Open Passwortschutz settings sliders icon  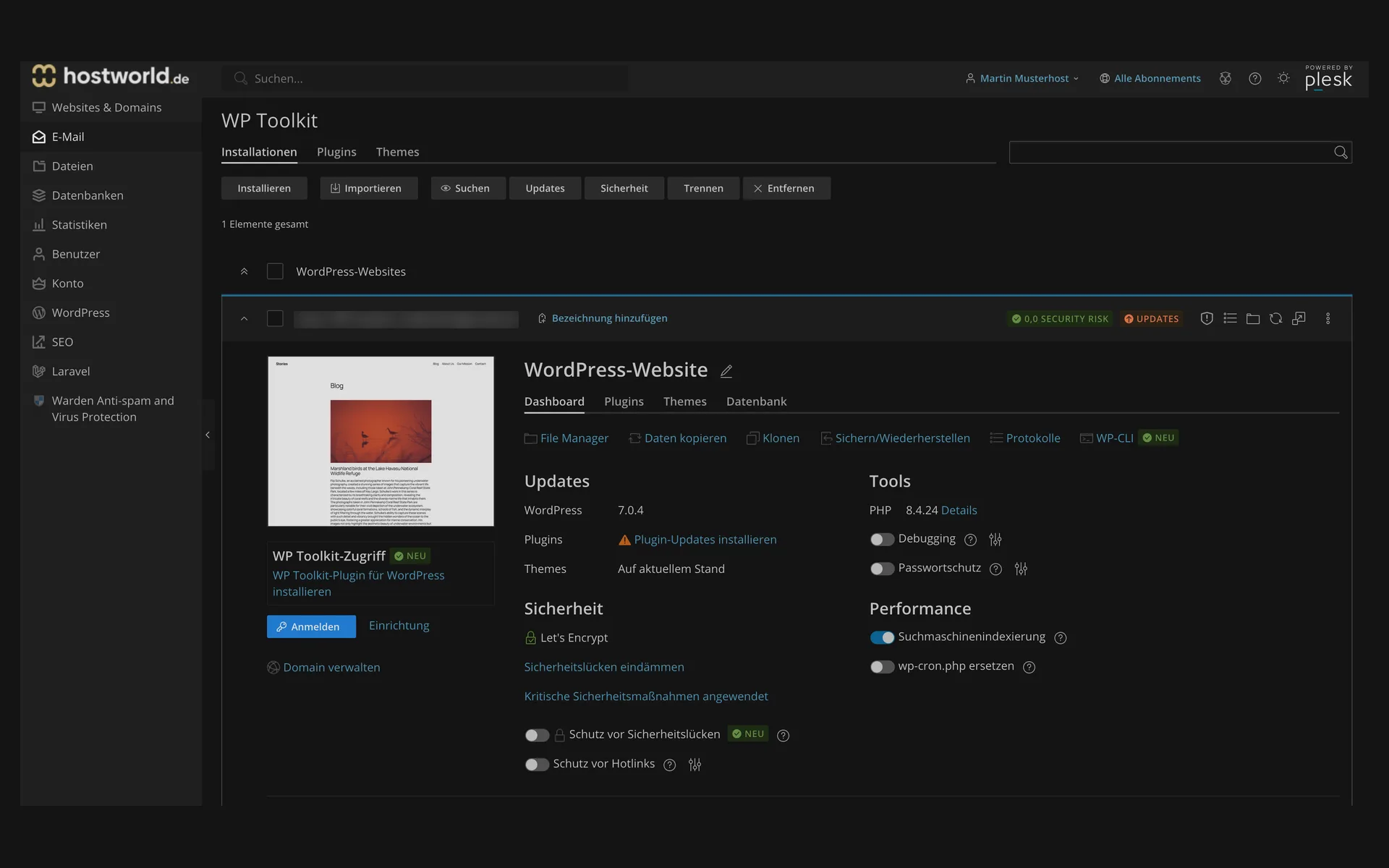coord(1021,569)
